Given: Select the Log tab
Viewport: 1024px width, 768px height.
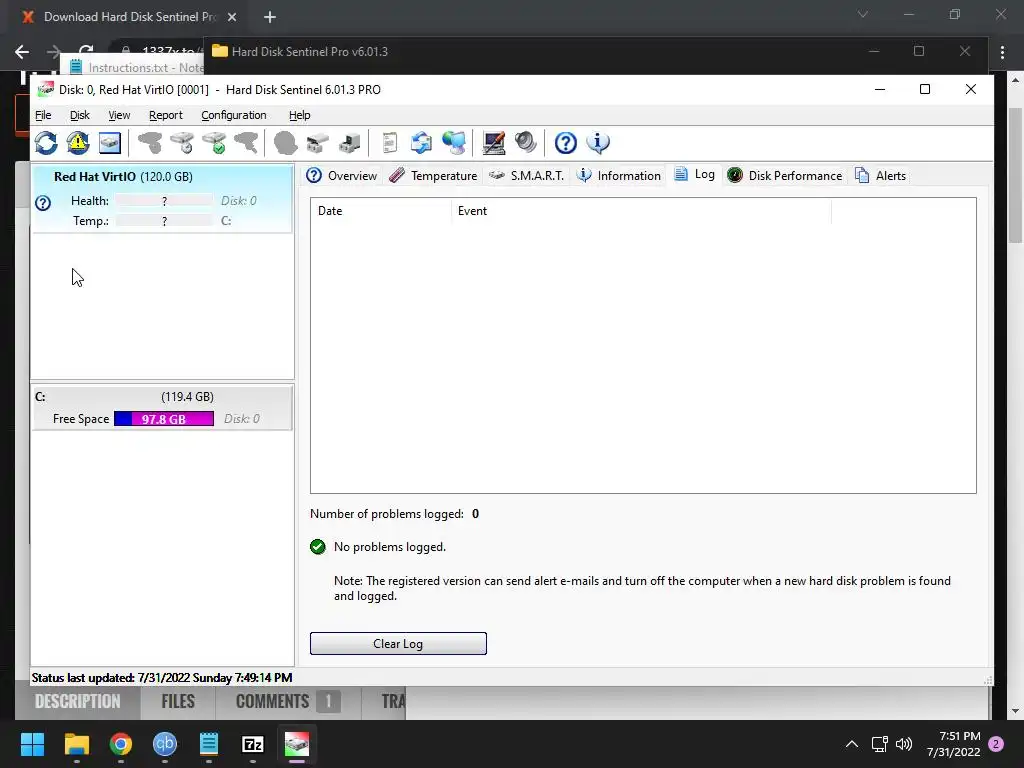Looking at the screenshot, I should pyautogui.click(x=694, y=174).
